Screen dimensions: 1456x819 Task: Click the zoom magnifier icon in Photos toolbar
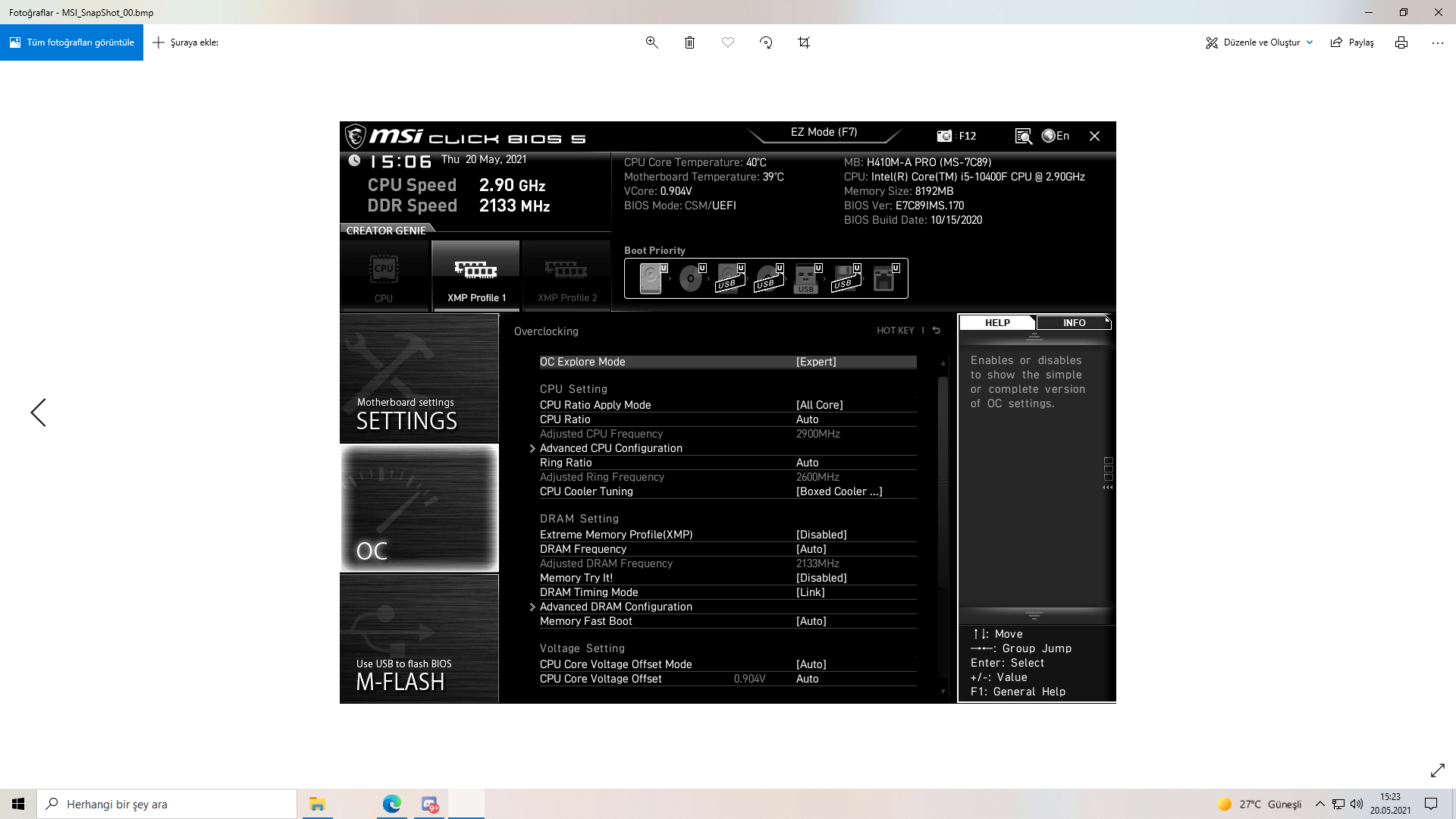point(651,42)
